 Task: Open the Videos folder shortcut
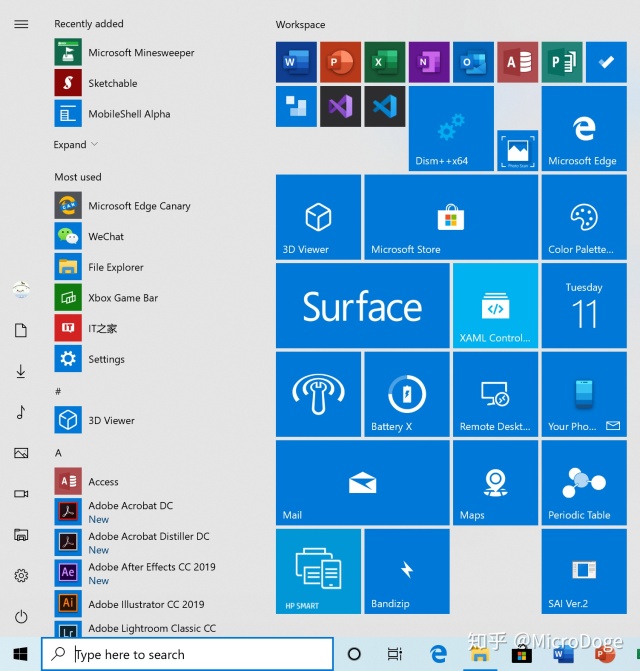click(x=21, y=494)
